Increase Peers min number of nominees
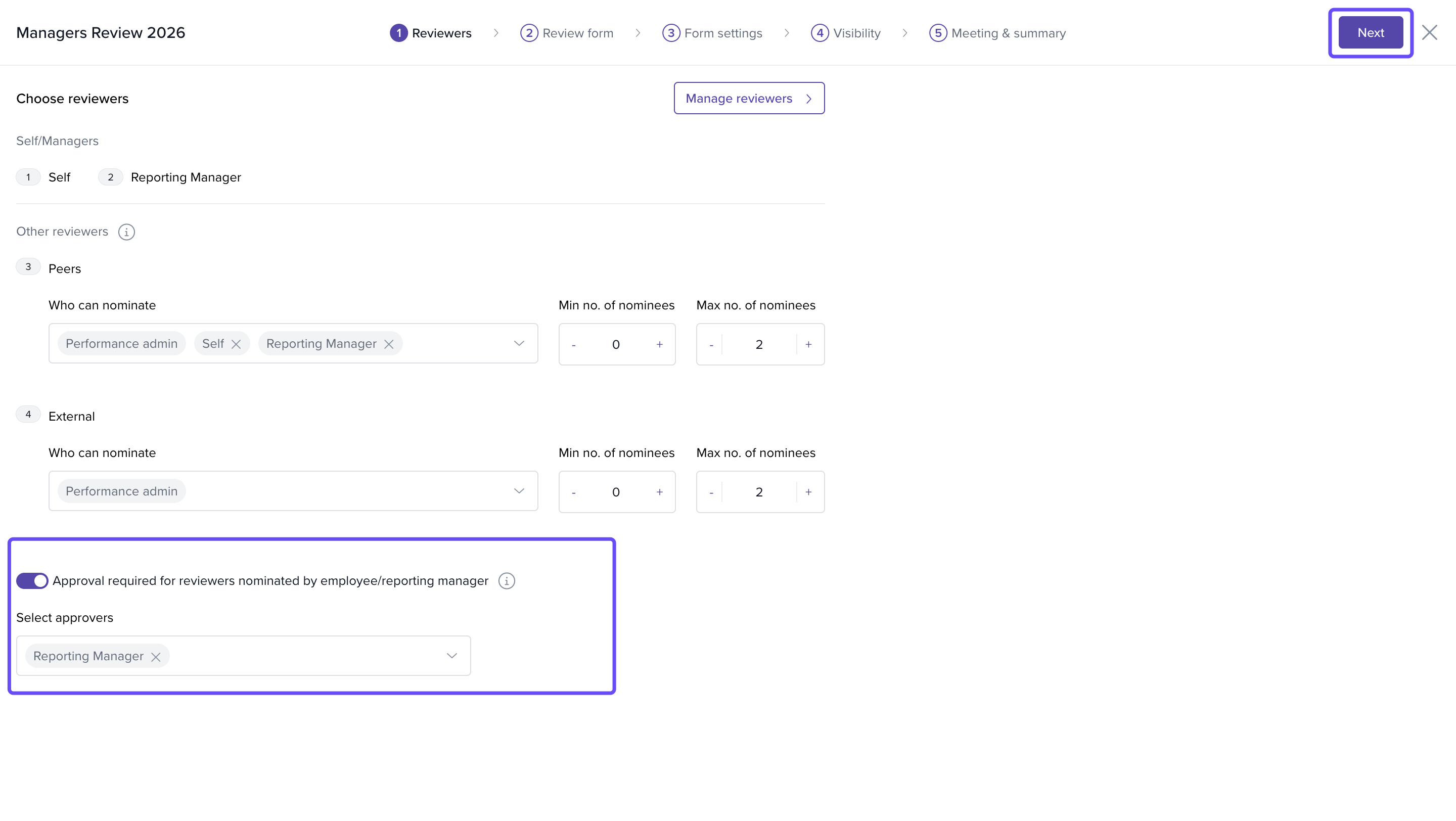Screen dimensions: 1456x821 pos(659,344)
